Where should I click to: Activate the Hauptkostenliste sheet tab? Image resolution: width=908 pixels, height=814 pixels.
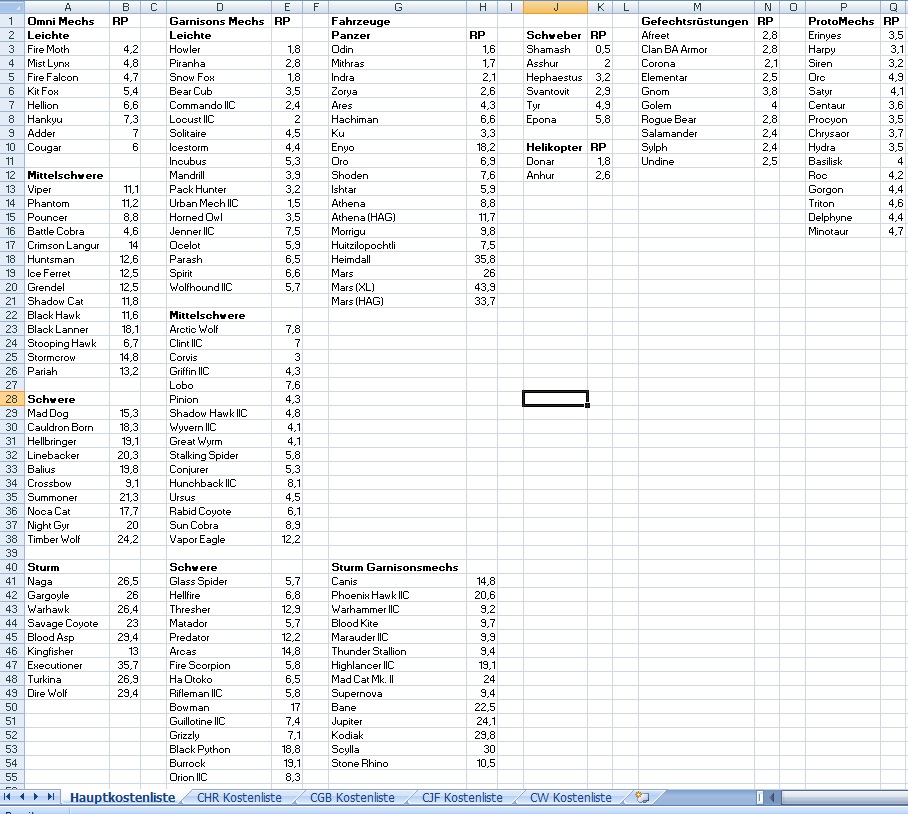[122, 797]
